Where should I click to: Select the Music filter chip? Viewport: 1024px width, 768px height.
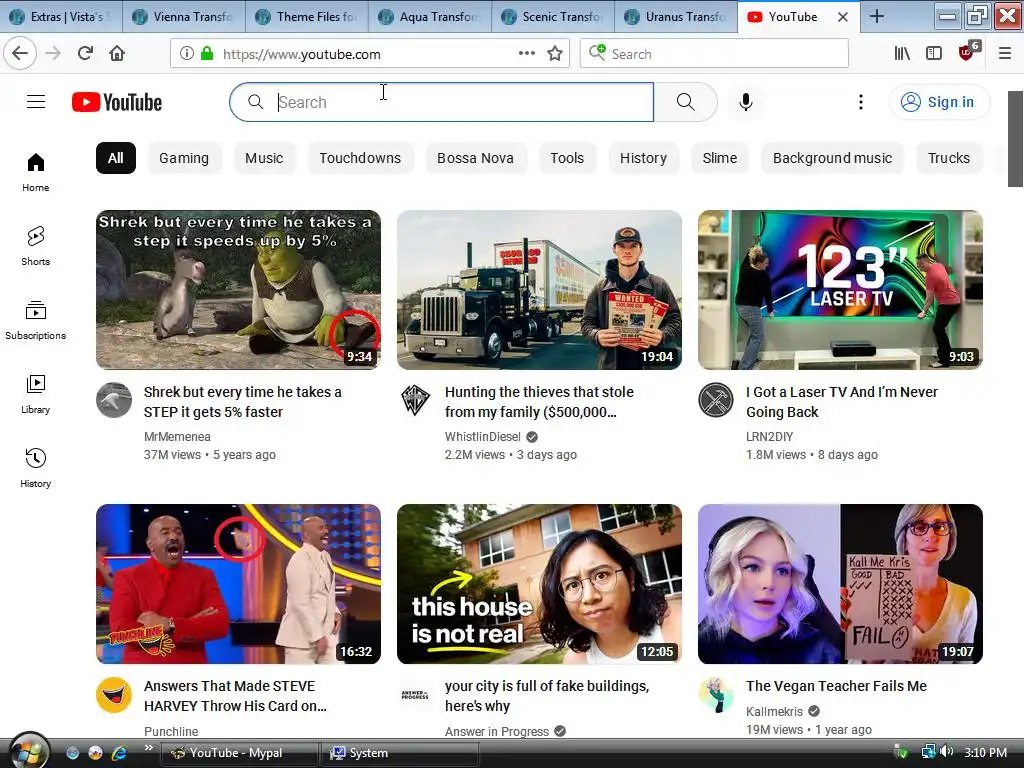click(x=264, y=158)
